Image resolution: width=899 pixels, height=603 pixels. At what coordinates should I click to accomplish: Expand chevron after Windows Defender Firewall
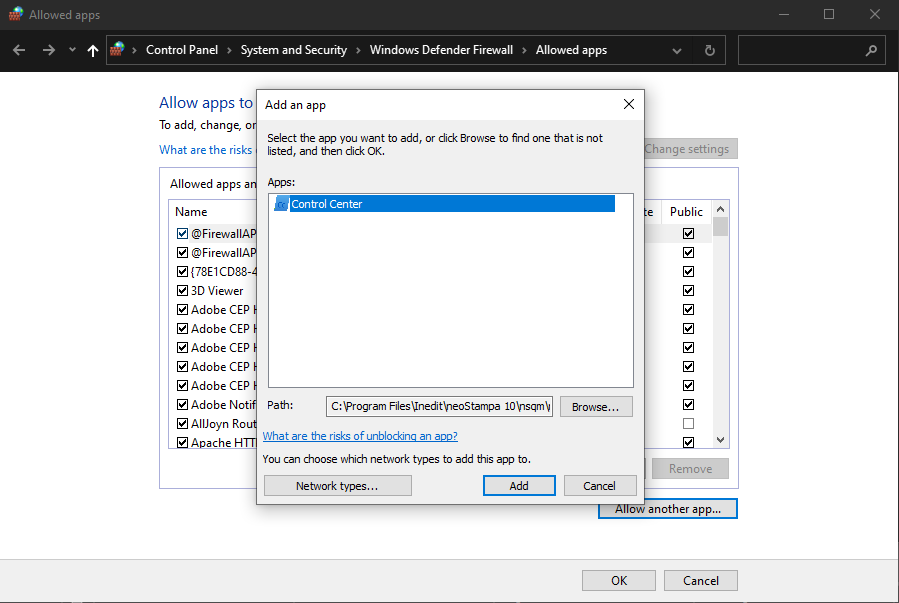click(x=524, y=50)
